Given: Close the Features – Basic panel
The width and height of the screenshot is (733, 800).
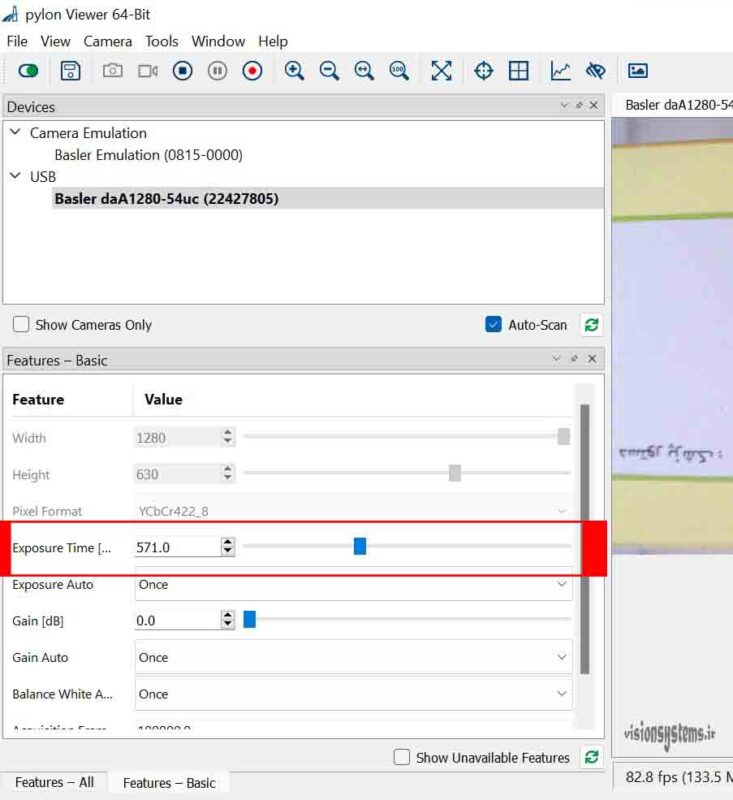Looking at the screenshot, I should tap(592, 359).
